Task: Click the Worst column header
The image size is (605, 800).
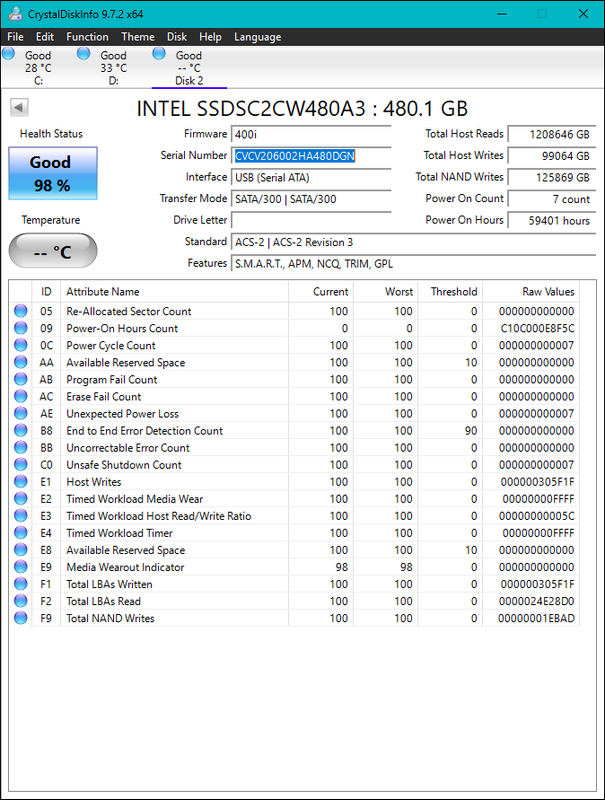Action: coord(386,291)
